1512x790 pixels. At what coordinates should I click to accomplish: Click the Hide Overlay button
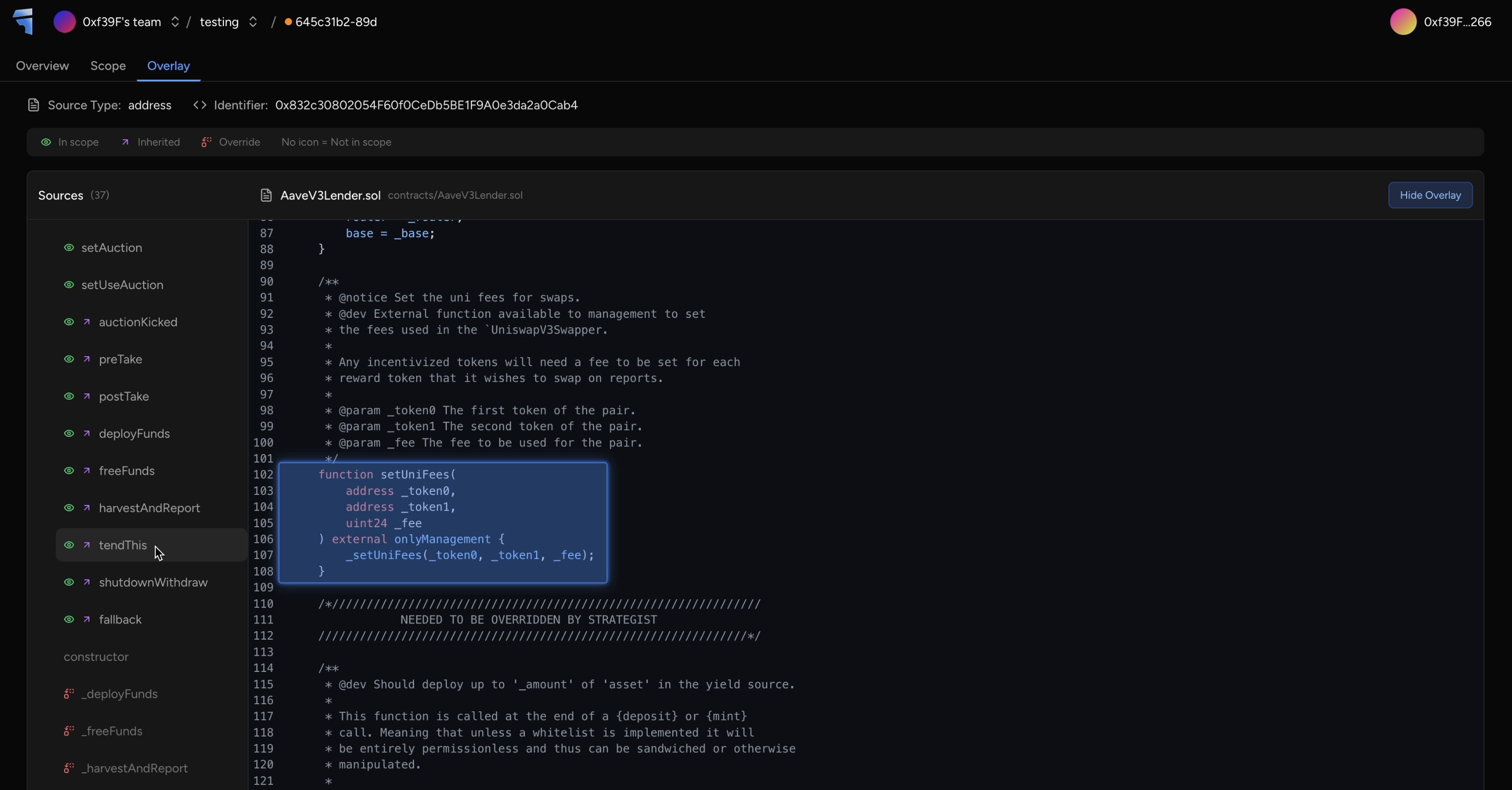(x=1430, y=195)
